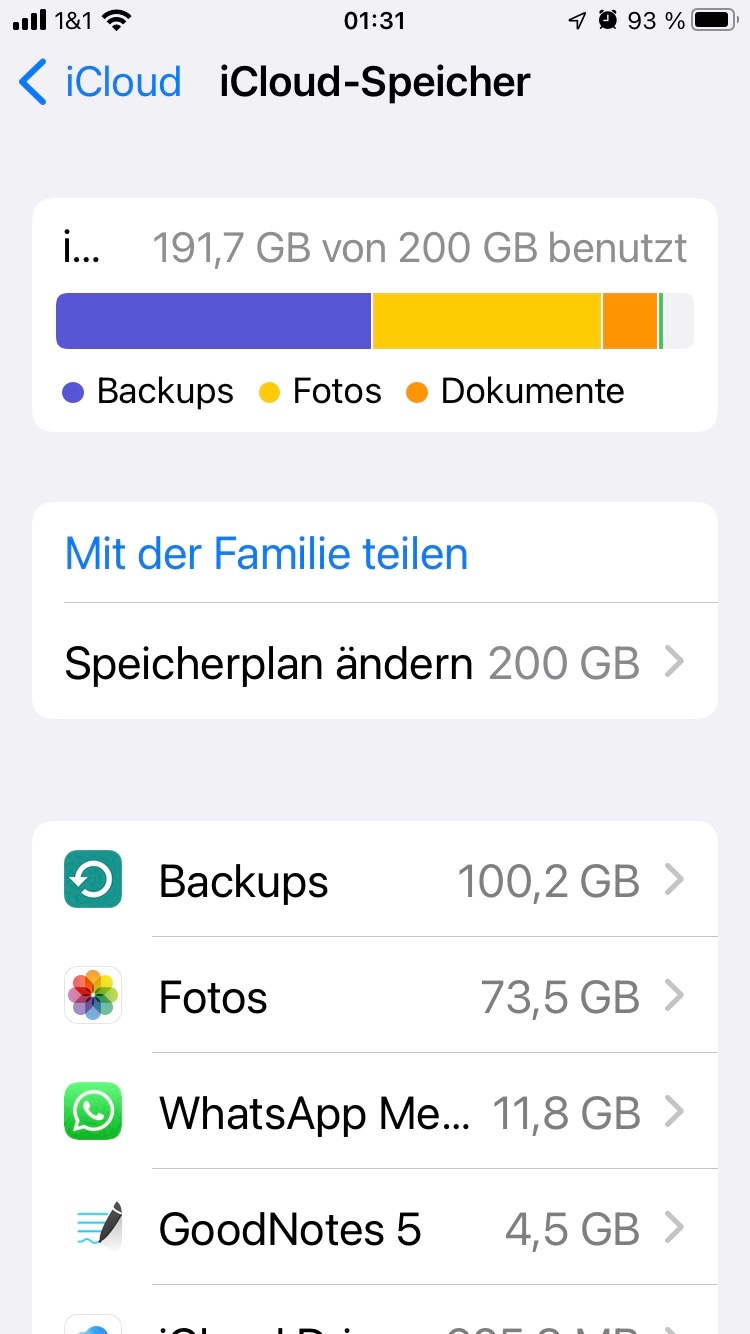Tap the back arrow icon

point(33,82)
